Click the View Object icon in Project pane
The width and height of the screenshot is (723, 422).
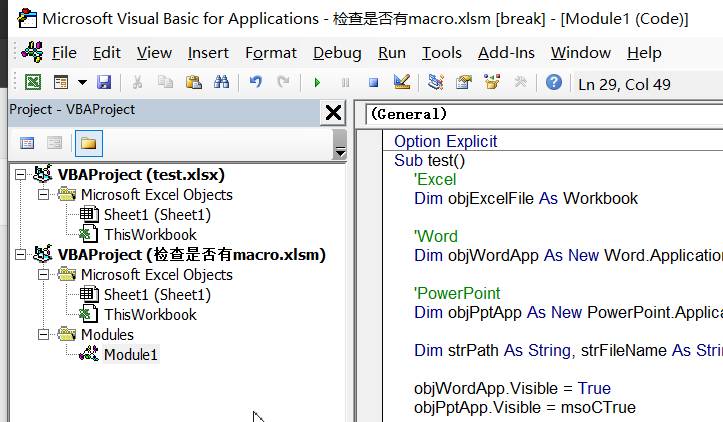pyautogui.click(x=54, y=143)
